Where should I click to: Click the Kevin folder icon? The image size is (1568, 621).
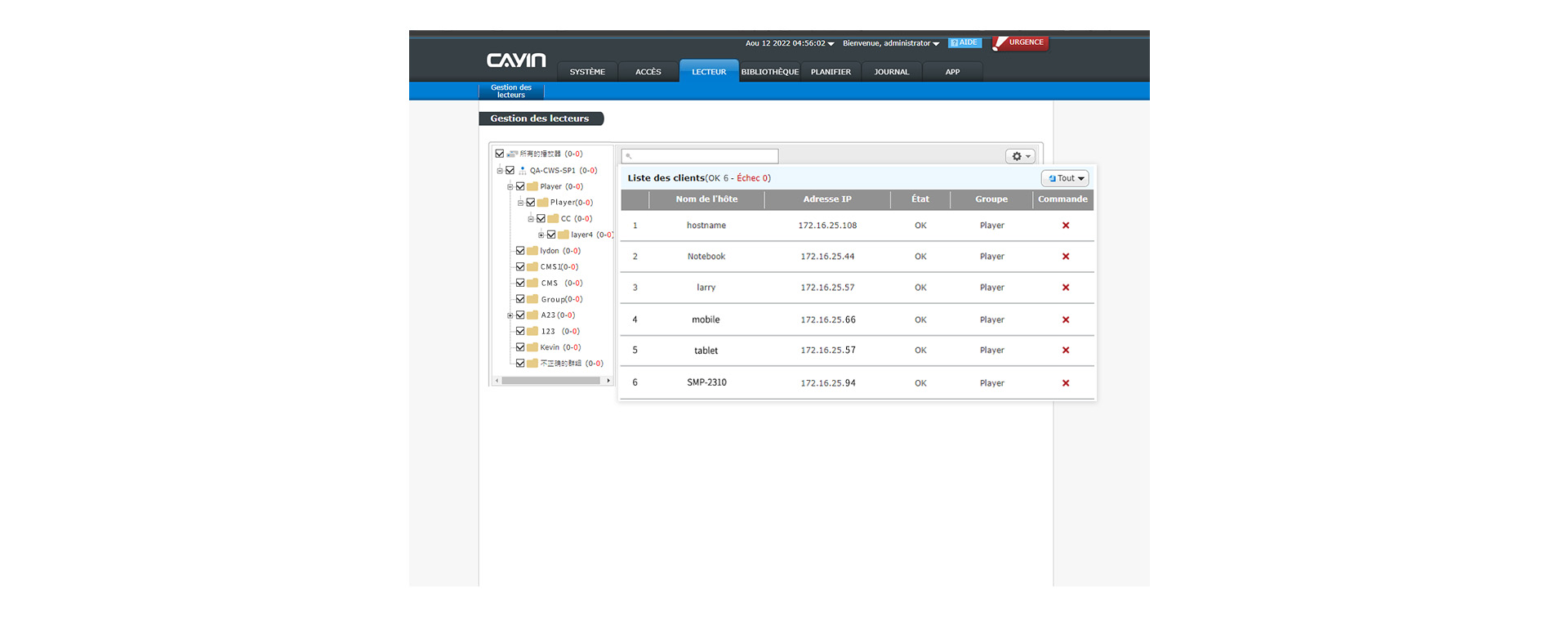[x=532, y=347]
